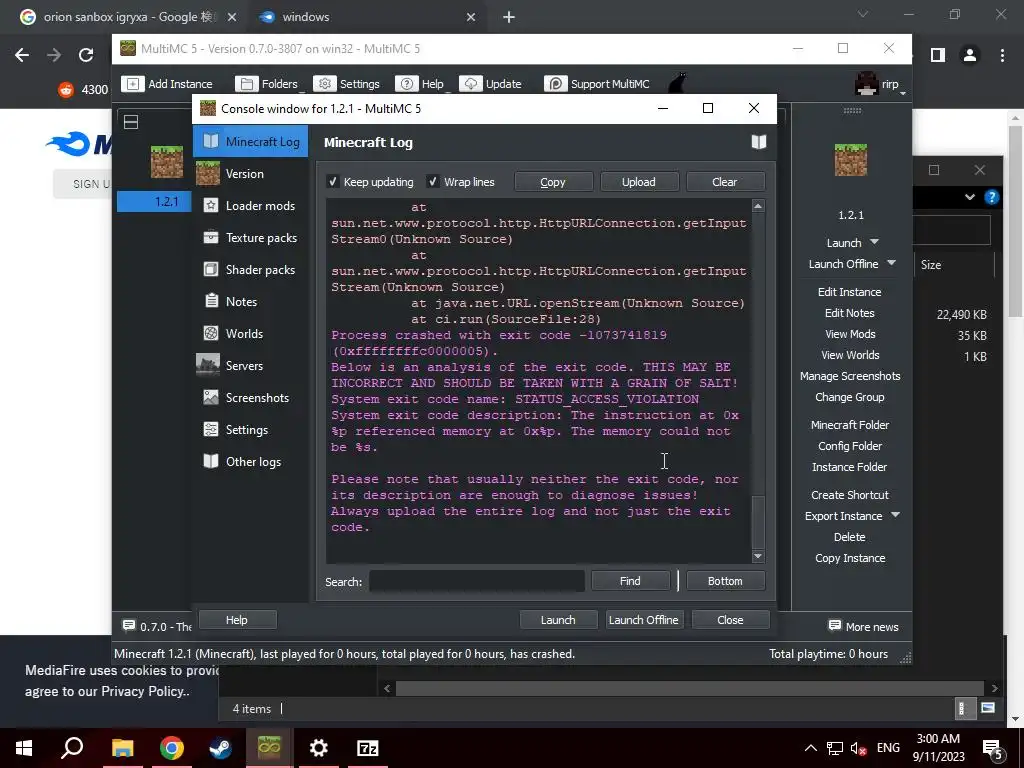
Task: Open Shader packs page
Action: pos(250,269)
